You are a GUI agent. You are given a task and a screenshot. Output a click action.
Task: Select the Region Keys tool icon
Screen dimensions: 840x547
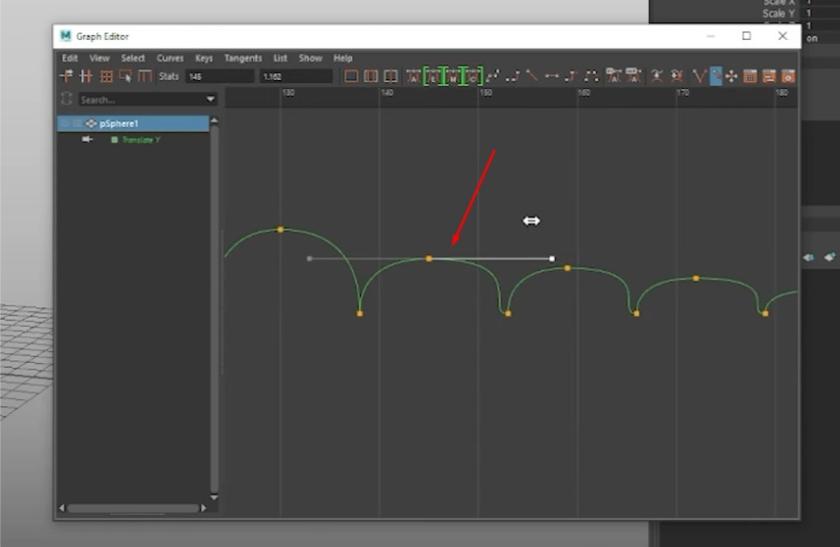[126, 76]
